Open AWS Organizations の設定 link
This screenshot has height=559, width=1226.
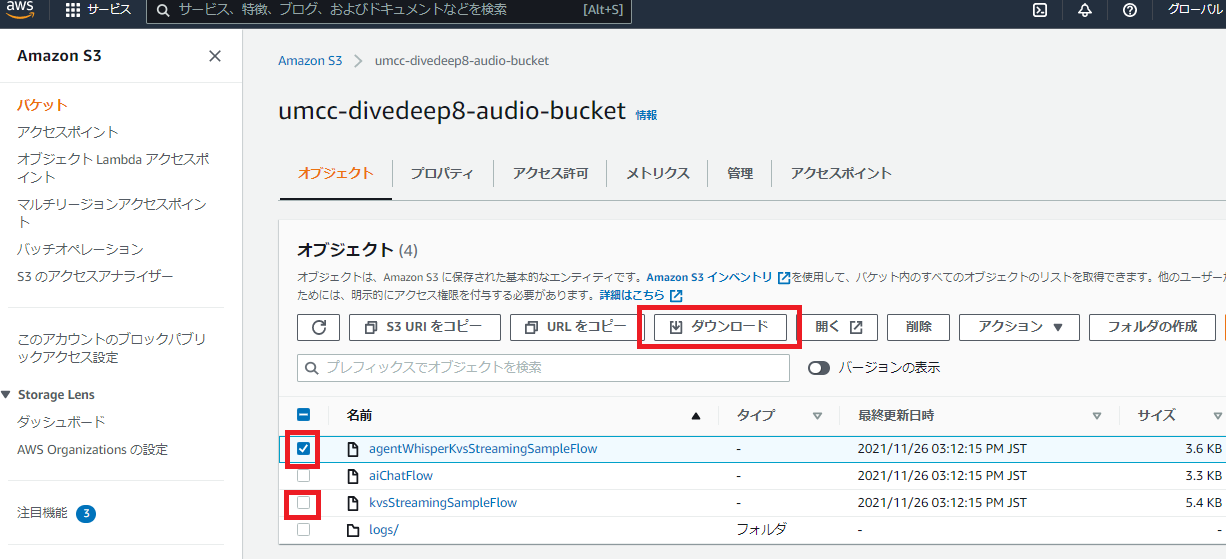coord(92,450)
